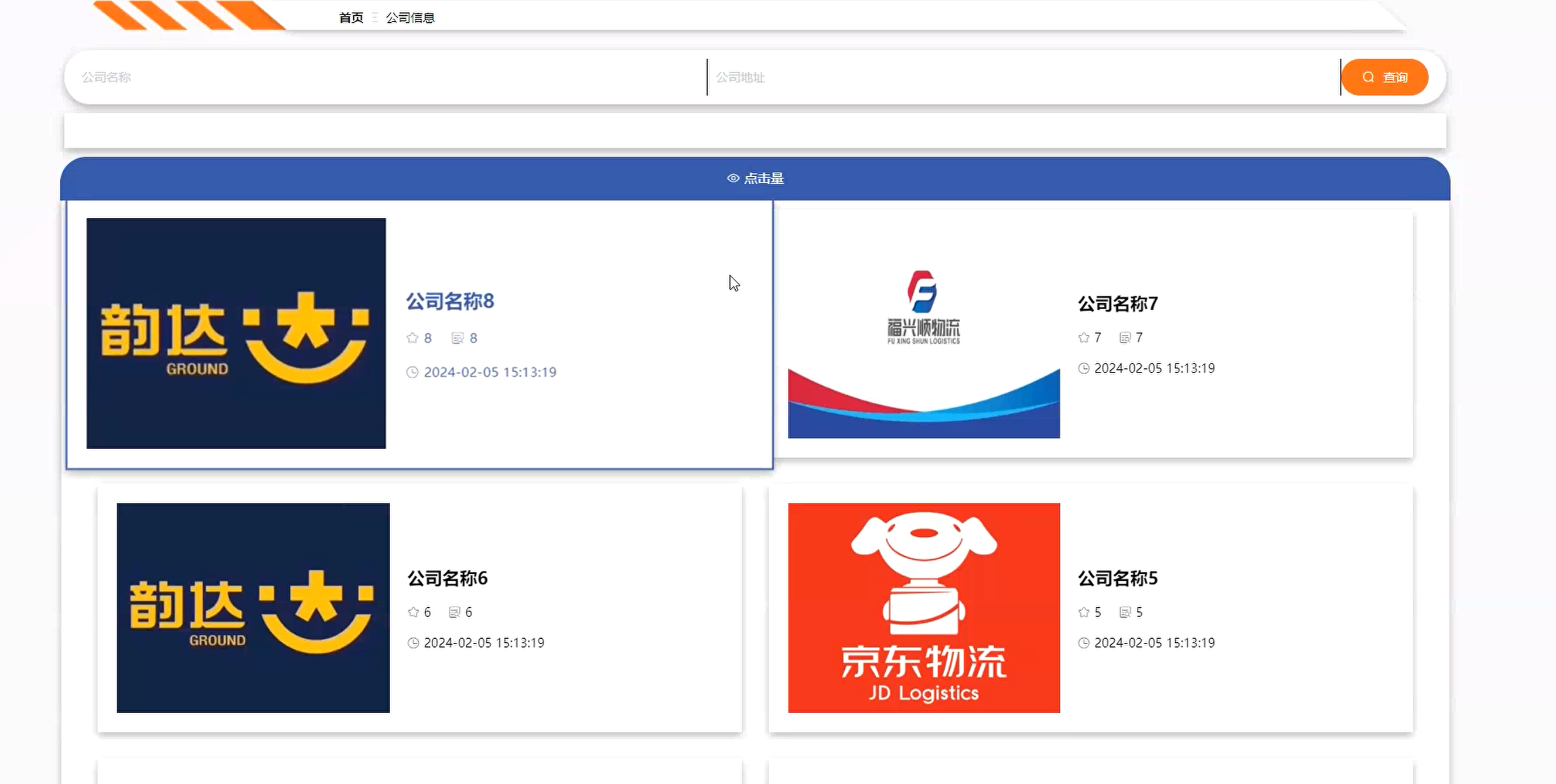Click the 公司名称8 timestamp 2024-02-05 15:13:19
The image size is (1556, 784).
point(490,372)
